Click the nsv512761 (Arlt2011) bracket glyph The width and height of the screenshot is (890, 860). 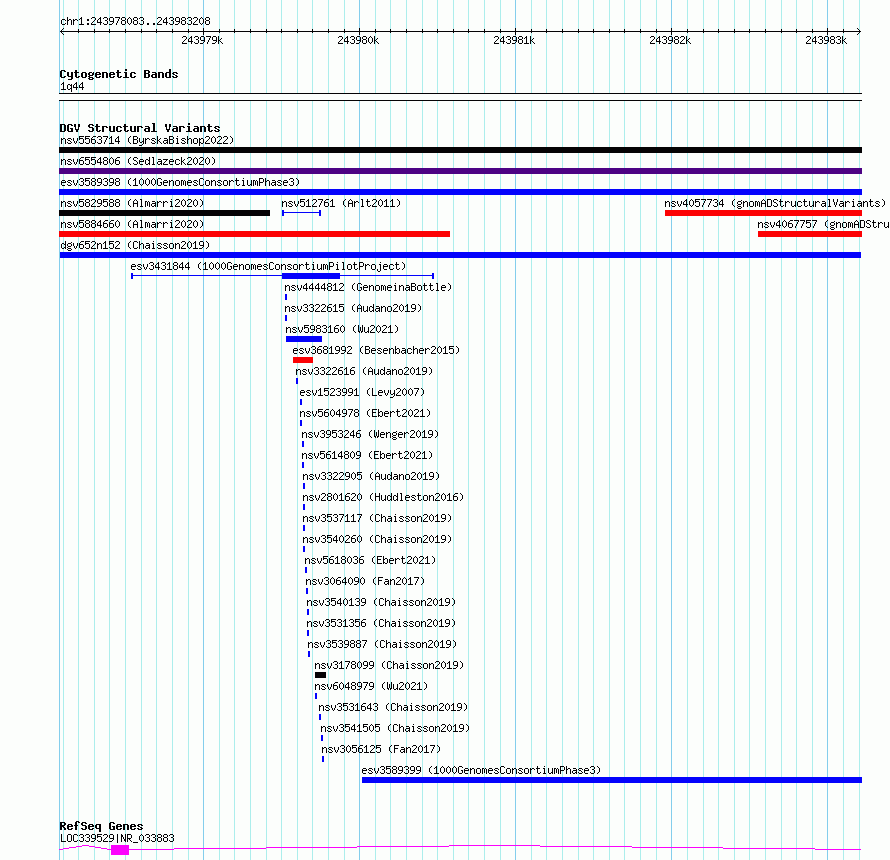[x=301, y=213]
